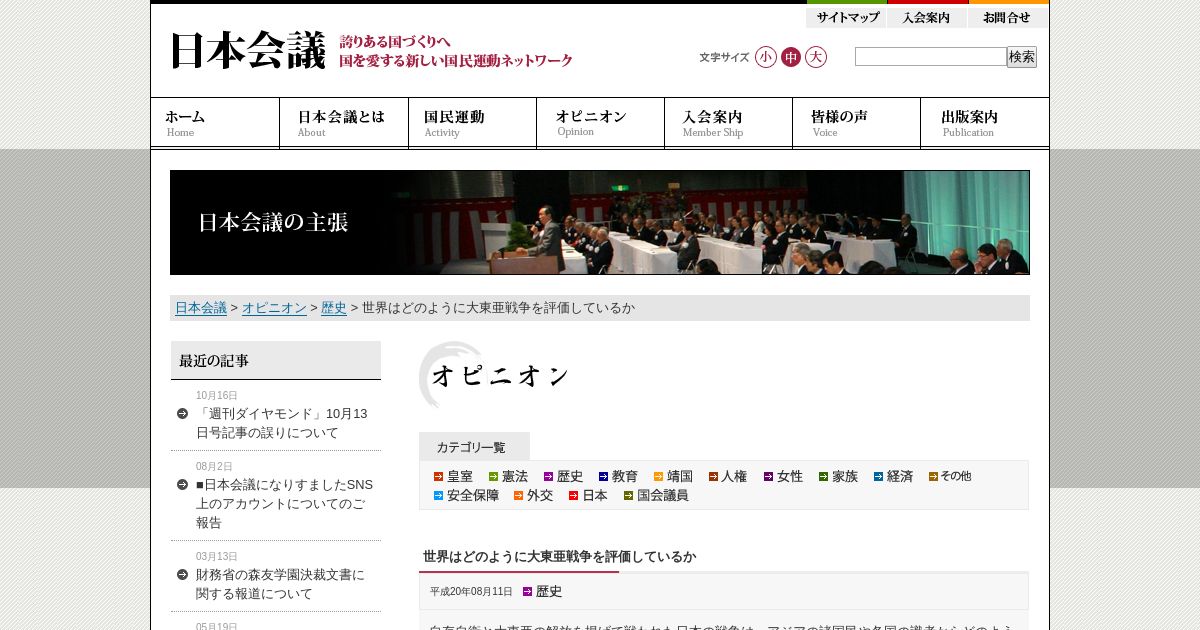Open 入会案内 Member Ship menu item
The height and width of the screenshot is (630, 1200).
click(728, 123)
